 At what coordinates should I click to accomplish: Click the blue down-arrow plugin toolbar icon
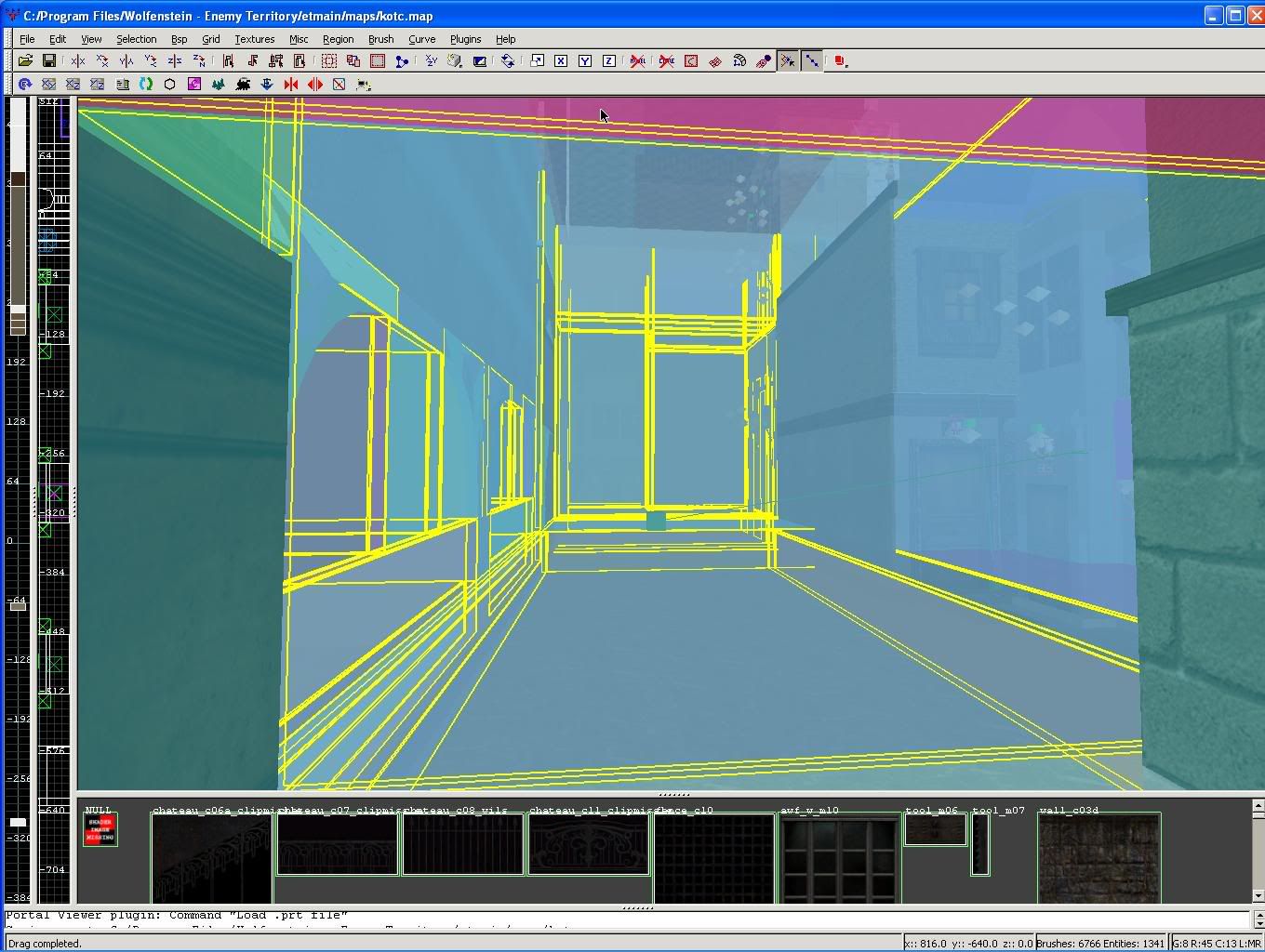267,85
